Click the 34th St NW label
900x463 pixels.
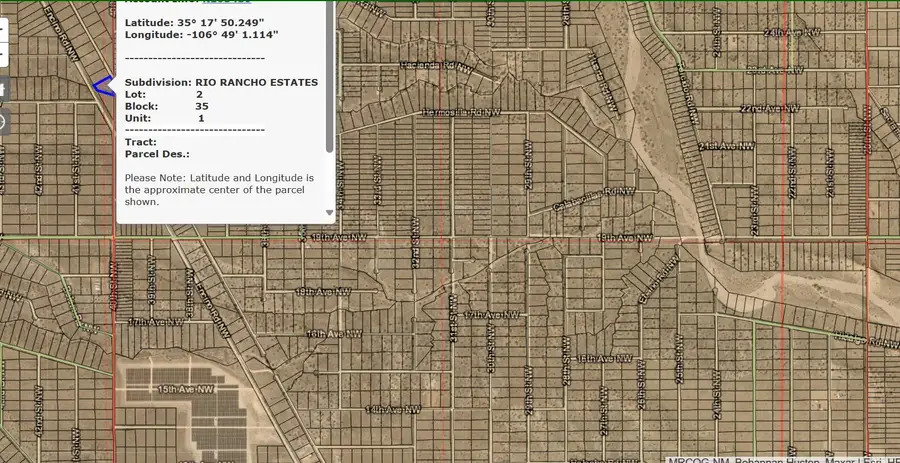(x=340, y=185)
